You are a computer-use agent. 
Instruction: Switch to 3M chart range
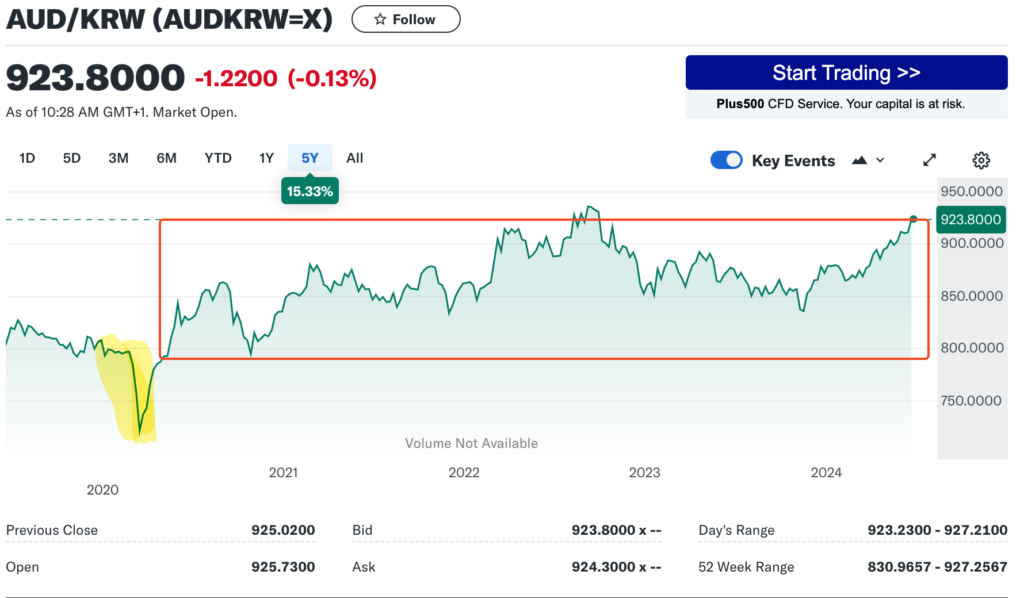(119, 158)
